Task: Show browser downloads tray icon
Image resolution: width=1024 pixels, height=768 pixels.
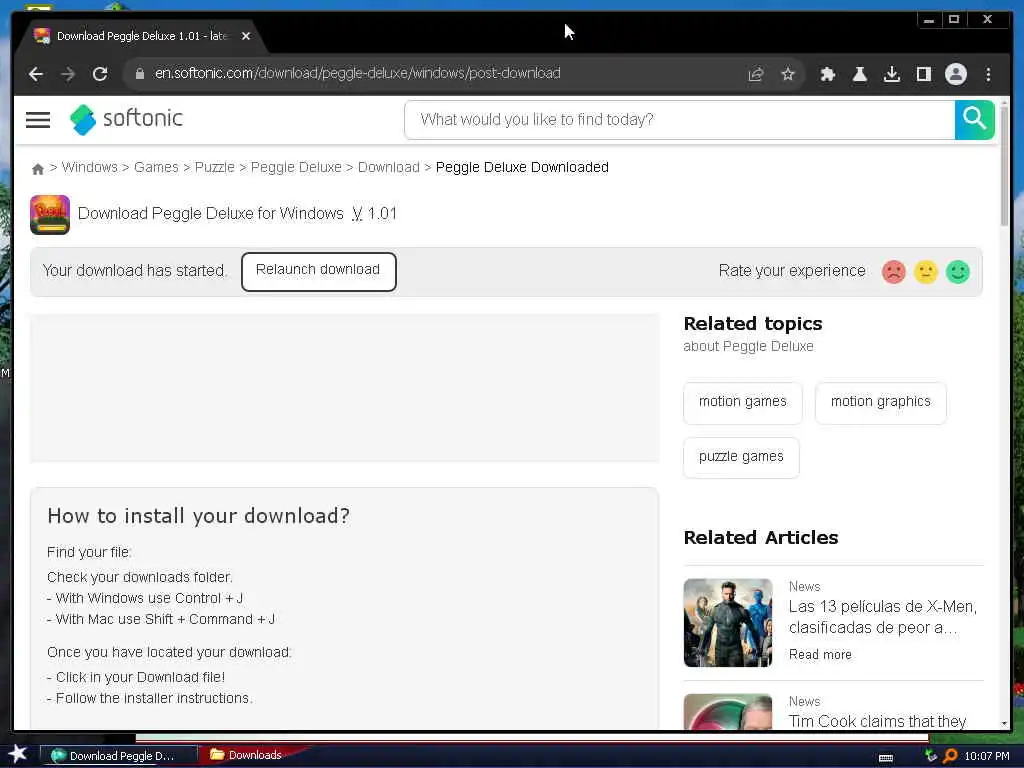Action: pos(891,74)
